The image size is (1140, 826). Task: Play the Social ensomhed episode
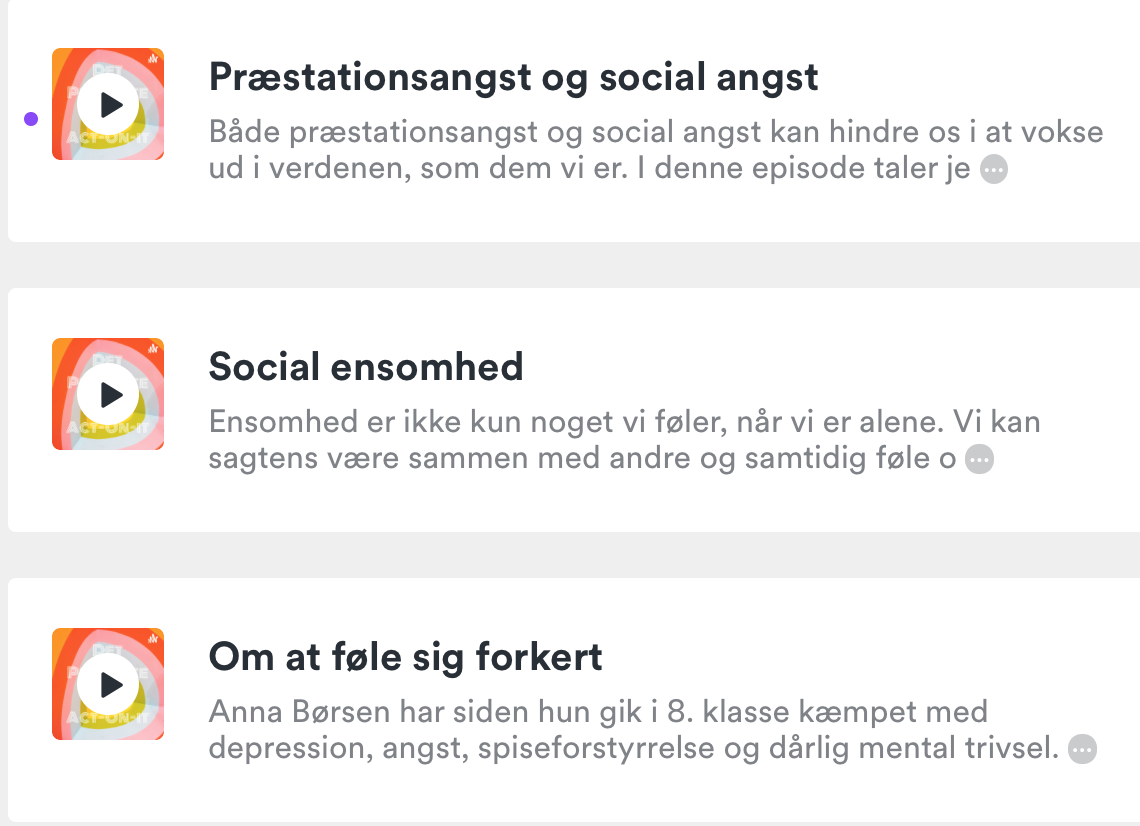pyautogui.click(x=108, y=395)
